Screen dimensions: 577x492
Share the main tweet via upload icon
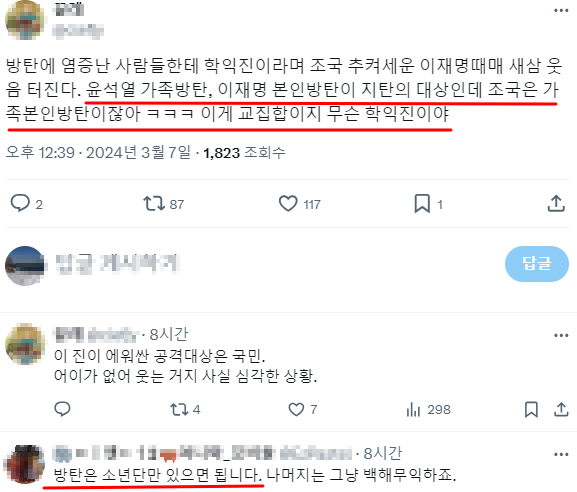point(556,203)
